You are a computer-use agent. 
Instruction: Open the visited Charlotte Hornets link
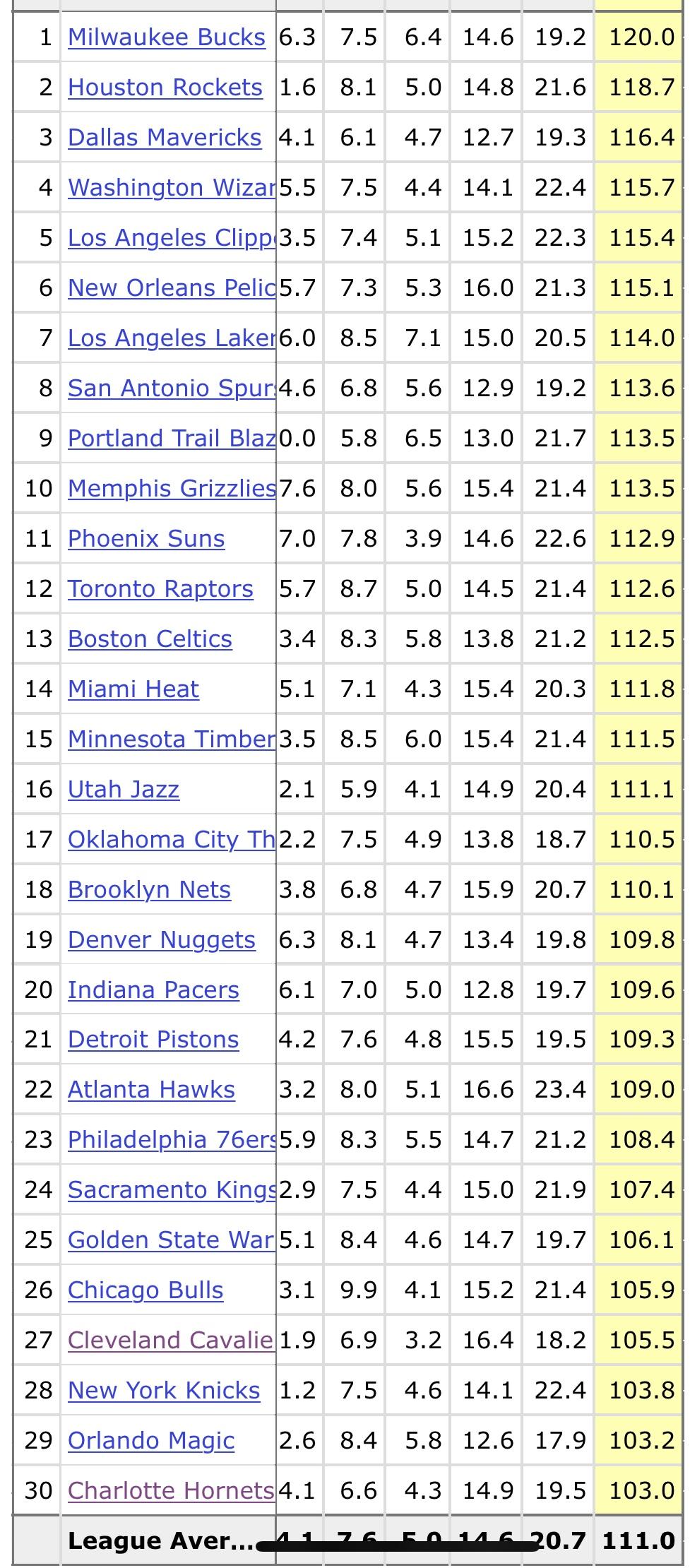click(x=171, y=1491)
